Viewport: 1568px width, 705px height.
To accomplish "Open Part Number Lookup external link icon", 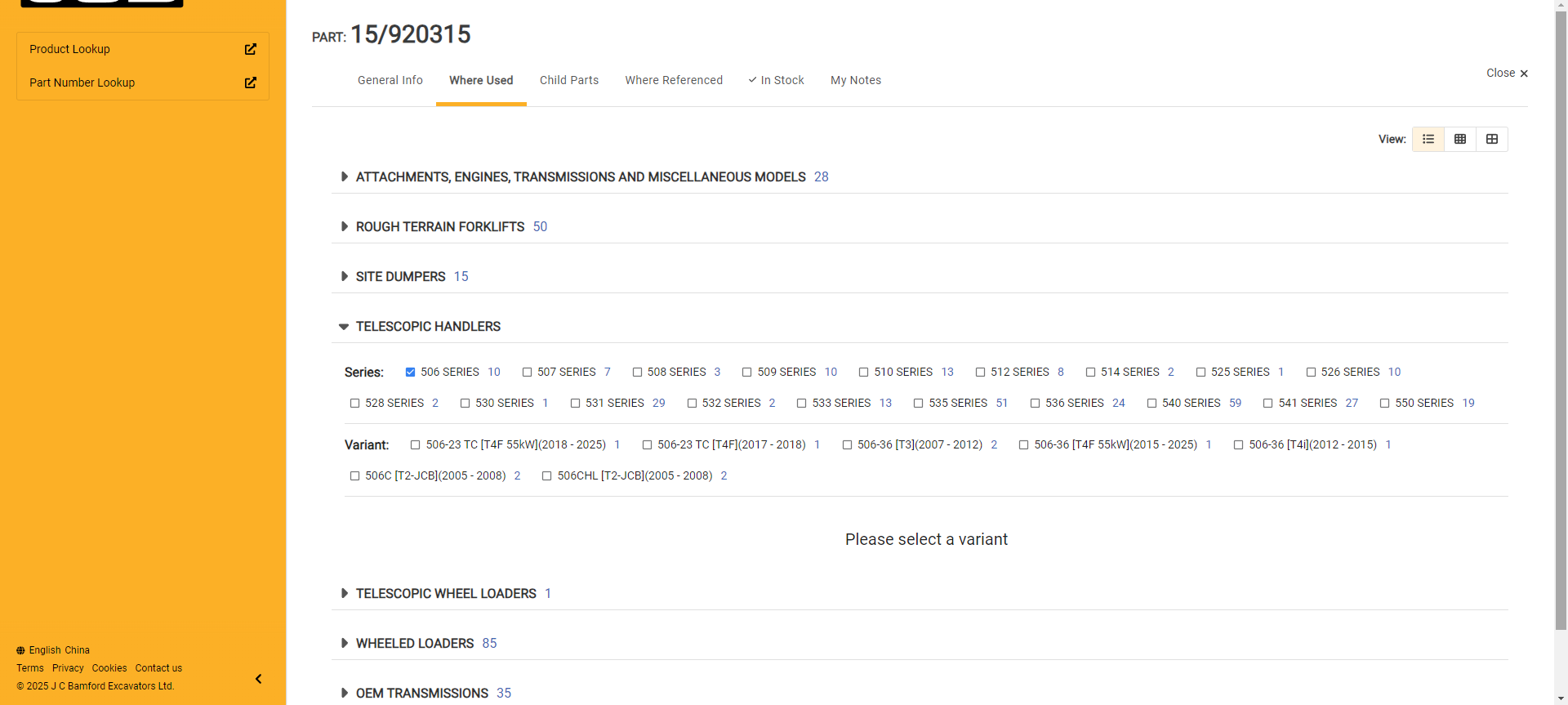I will tap(250, 83).
